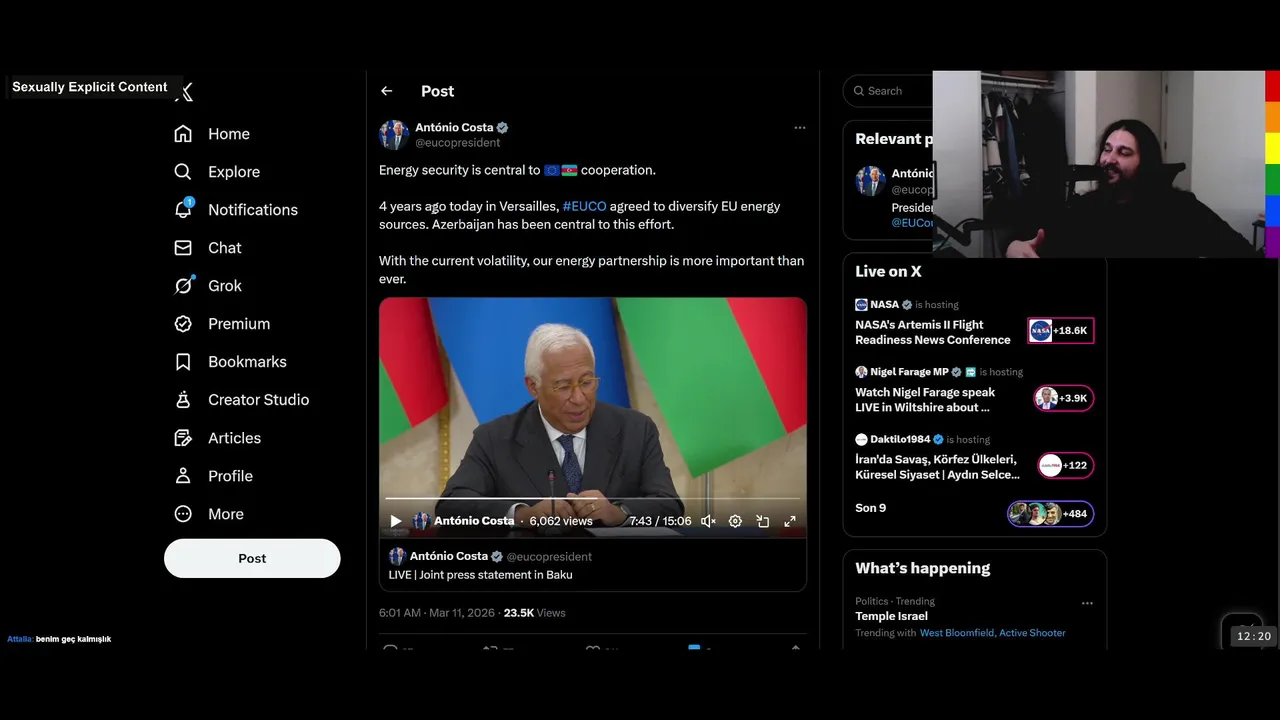The width and height of the screenshot is (1280, 720).
Task: Open the @eucopresident handle in post header
Action: click(457, 143)
